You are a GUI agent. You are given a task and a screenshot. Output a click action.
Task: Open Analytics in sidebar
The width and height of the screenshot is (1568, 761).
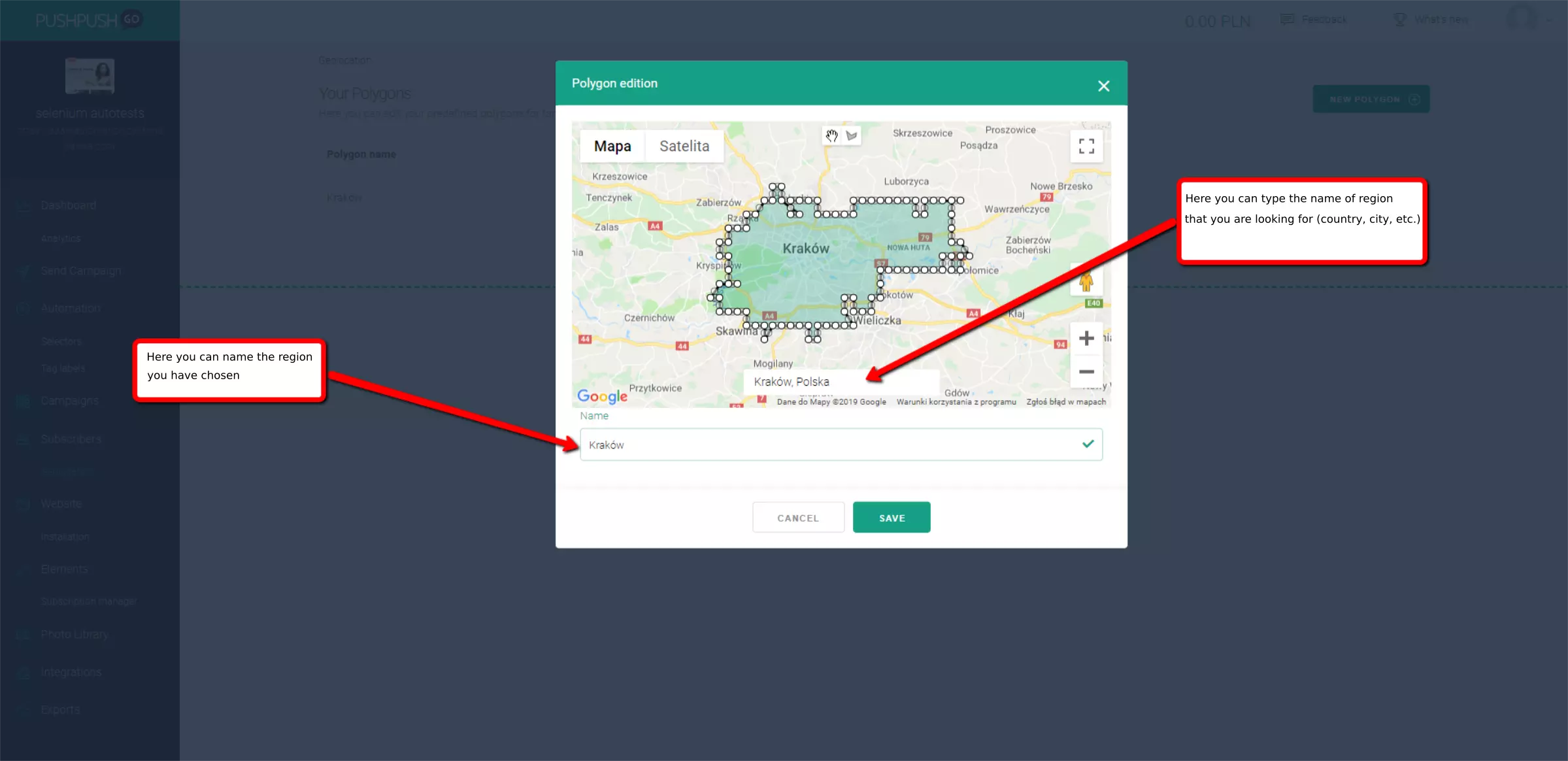(x=61, y=239)
